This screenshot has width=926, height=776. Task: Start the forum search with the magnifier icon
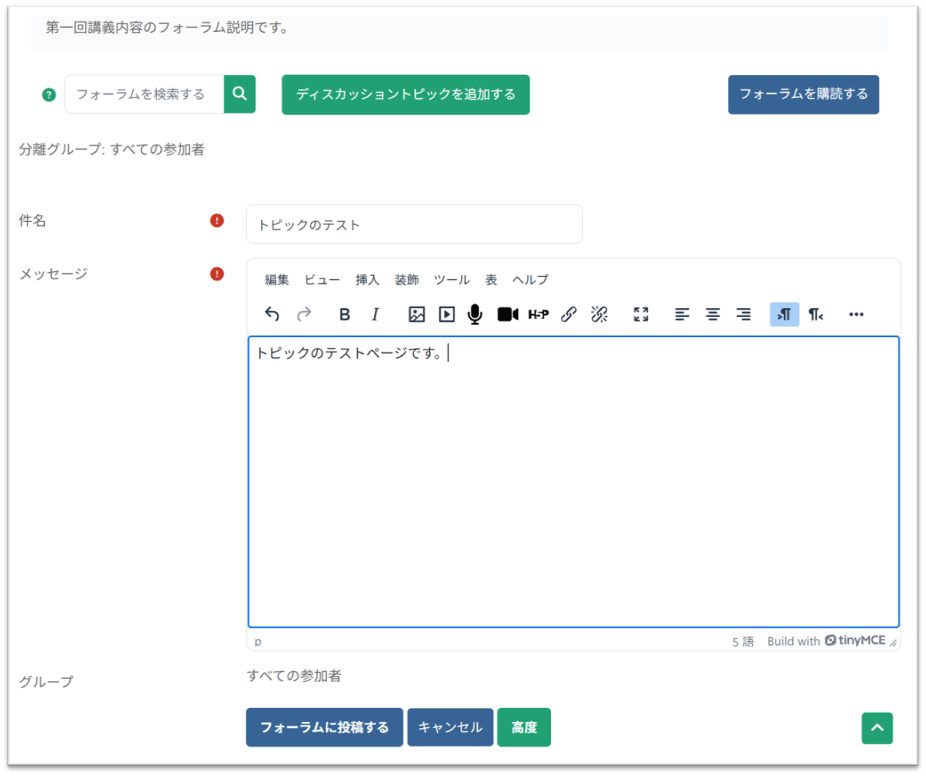[240, 93]
